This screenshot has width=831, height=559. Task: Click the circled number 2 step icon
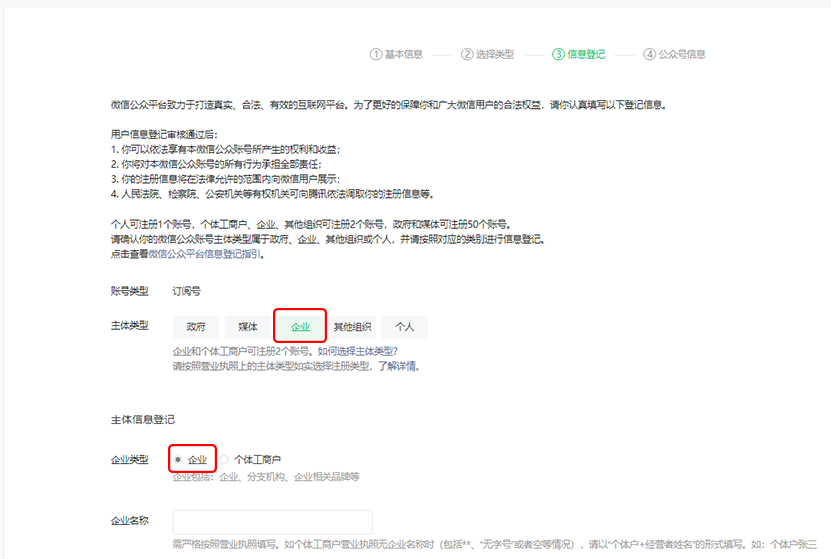point(467,54)
